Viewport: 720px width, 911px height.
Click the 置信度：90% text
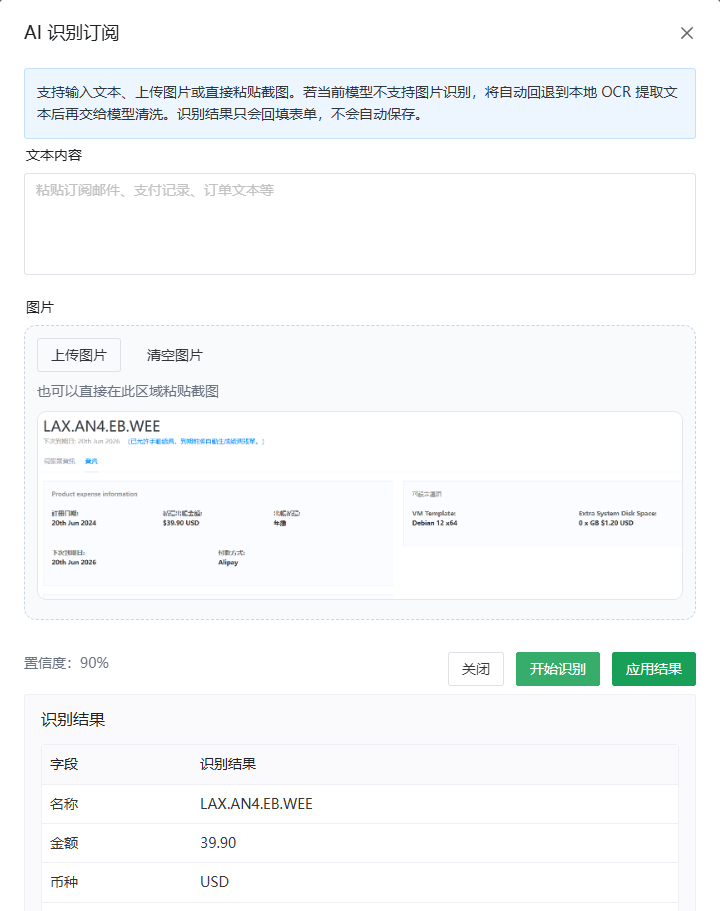[66, 663]
